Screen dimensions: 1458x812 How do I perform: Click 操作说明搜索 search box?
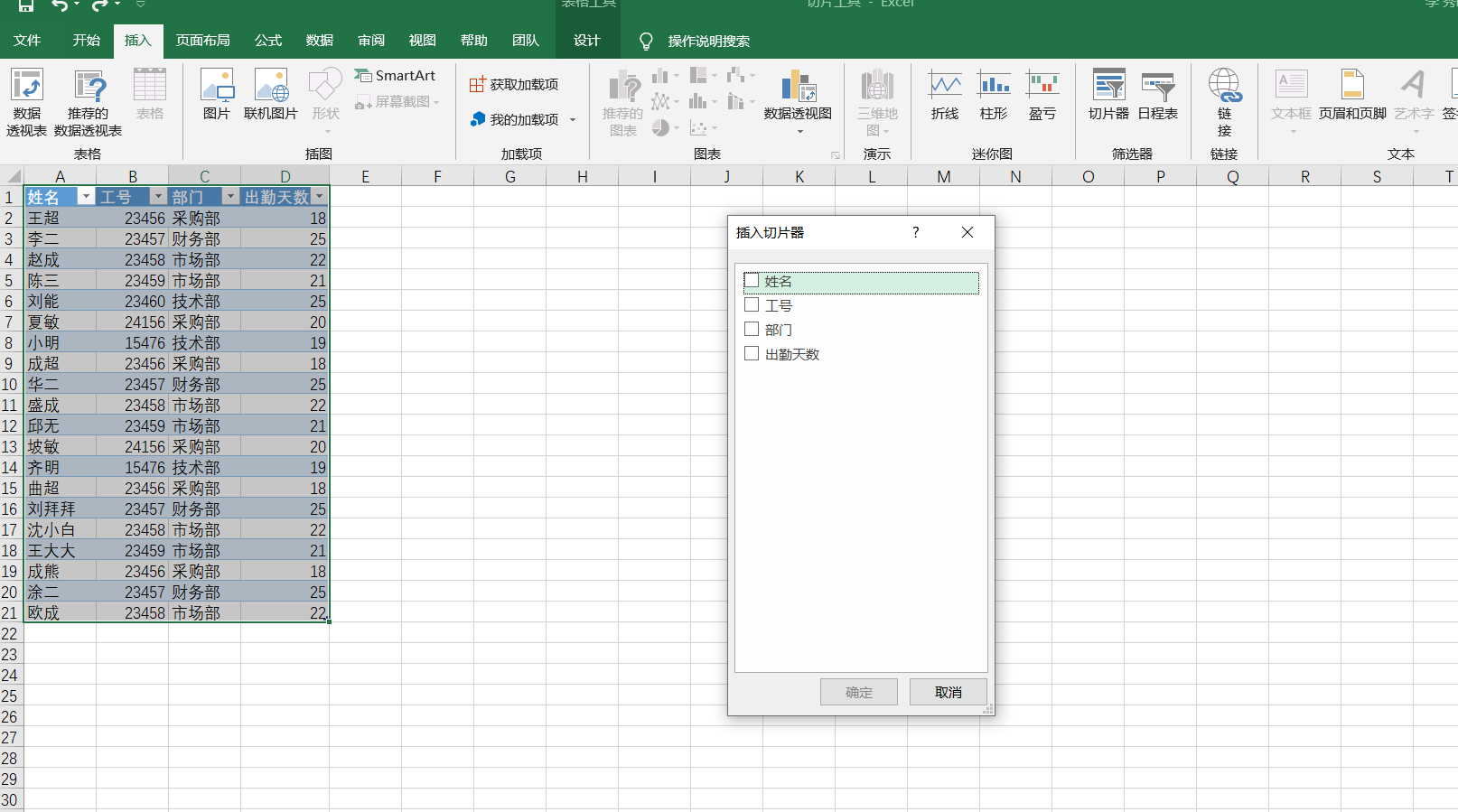[709, 41]
